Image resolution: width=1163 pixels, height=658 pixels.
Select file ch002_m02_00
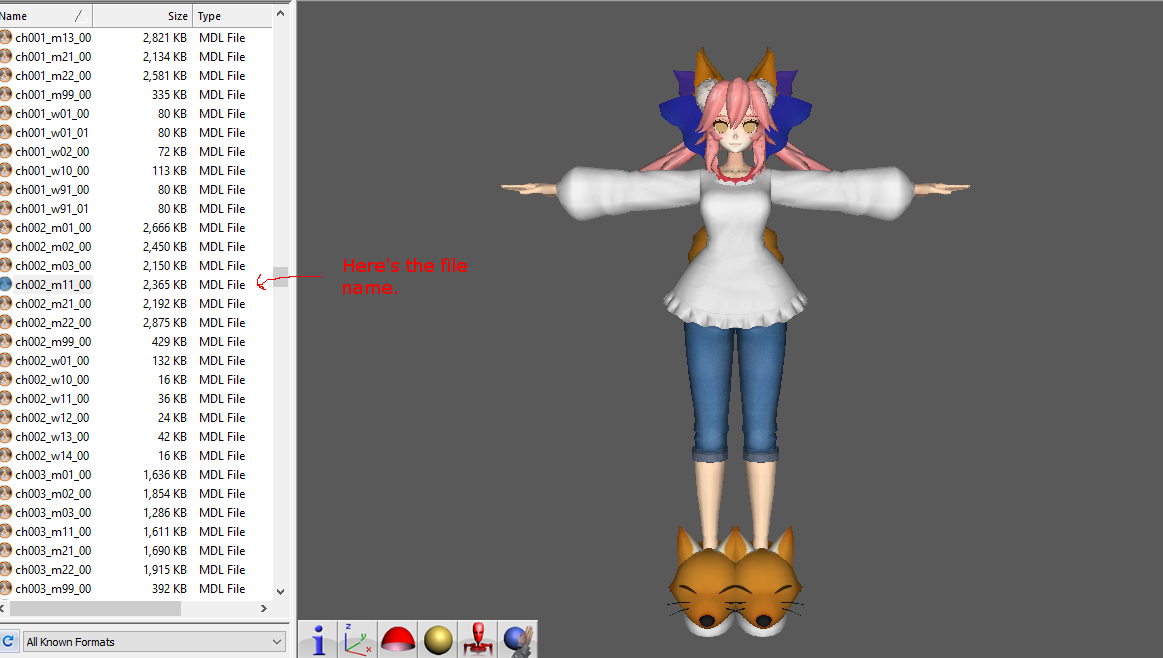coord(53,246)
